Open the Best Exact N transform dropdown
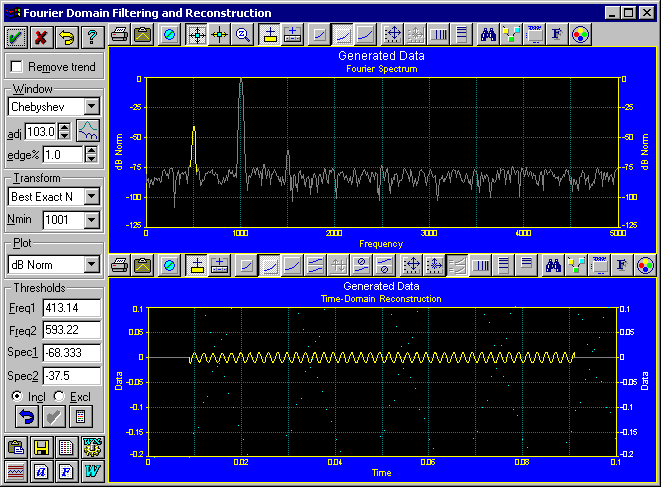 91,196
